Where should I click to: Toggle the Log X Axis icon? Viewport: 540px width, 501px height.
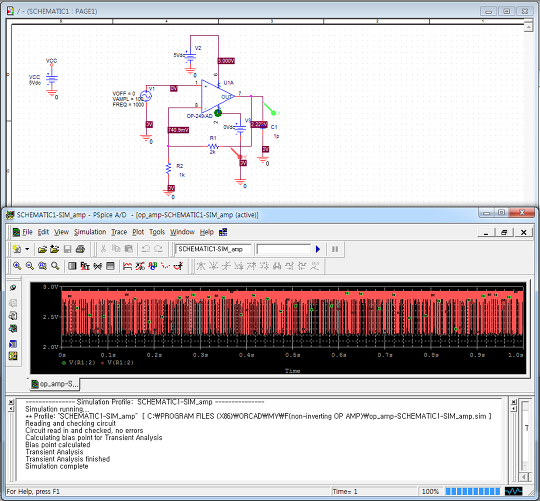[x=72, y=266]
